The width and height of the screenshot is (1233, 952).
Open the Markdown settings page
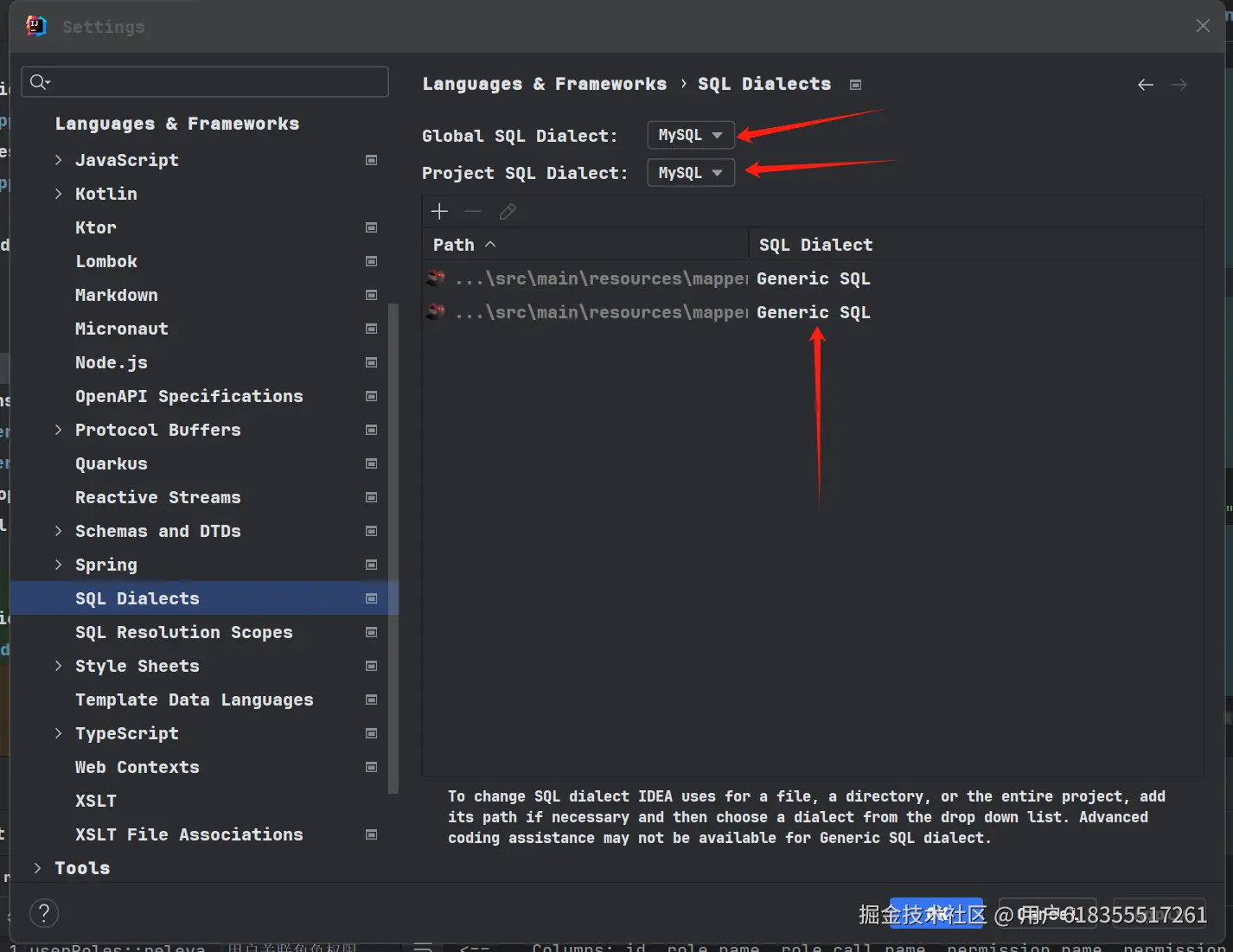point(117,296)
